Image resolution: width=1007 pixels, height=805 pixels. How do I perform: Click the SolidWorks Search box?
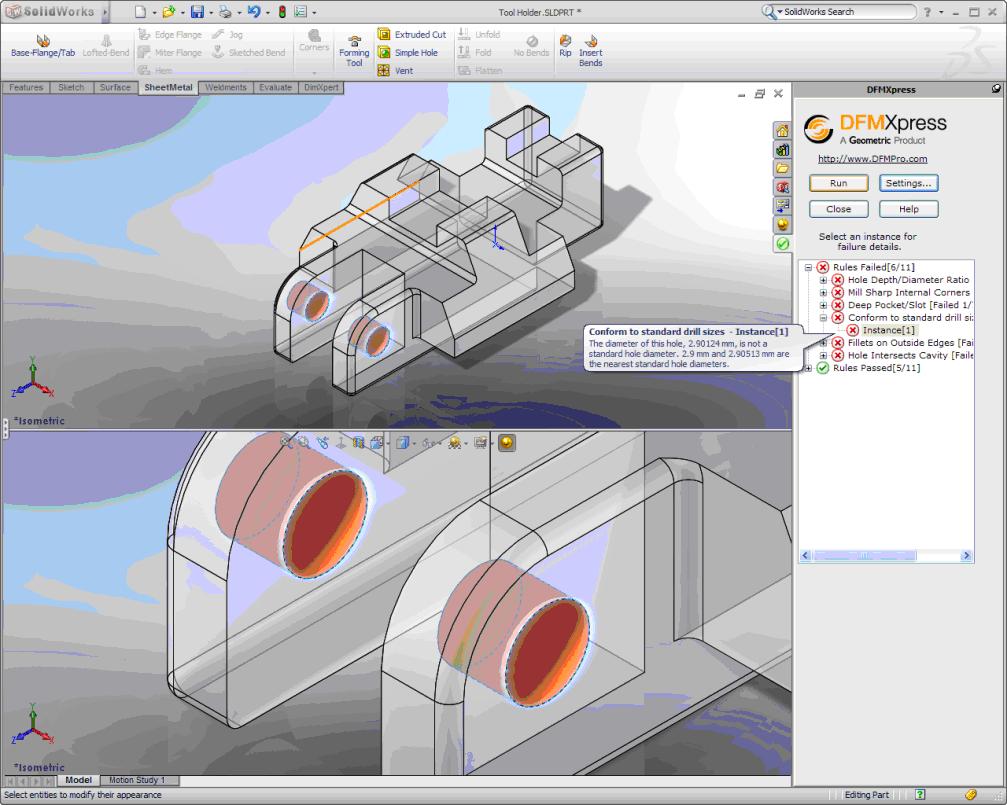pyautogui.click(x=839, y=12)
